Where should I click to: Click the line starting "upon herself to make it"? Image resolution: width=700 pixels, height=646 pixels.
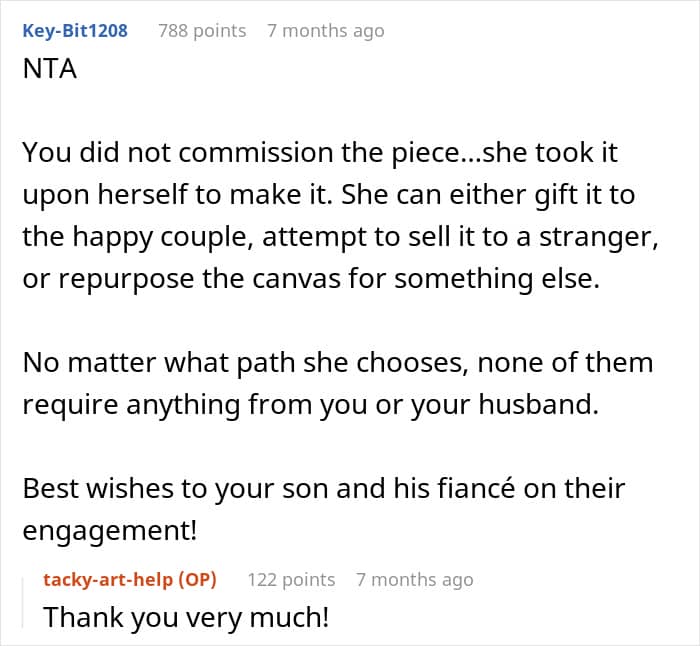(x=329, y=195)
